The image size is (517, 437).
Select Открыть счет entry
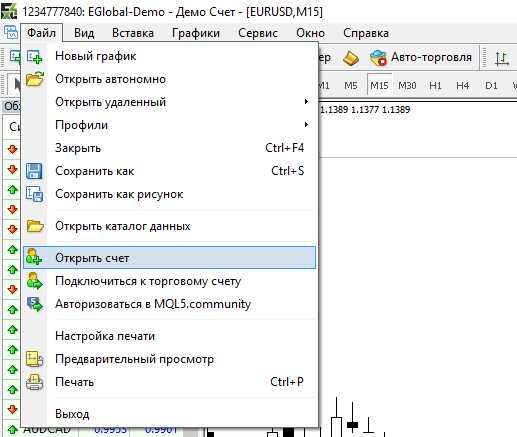169,258
